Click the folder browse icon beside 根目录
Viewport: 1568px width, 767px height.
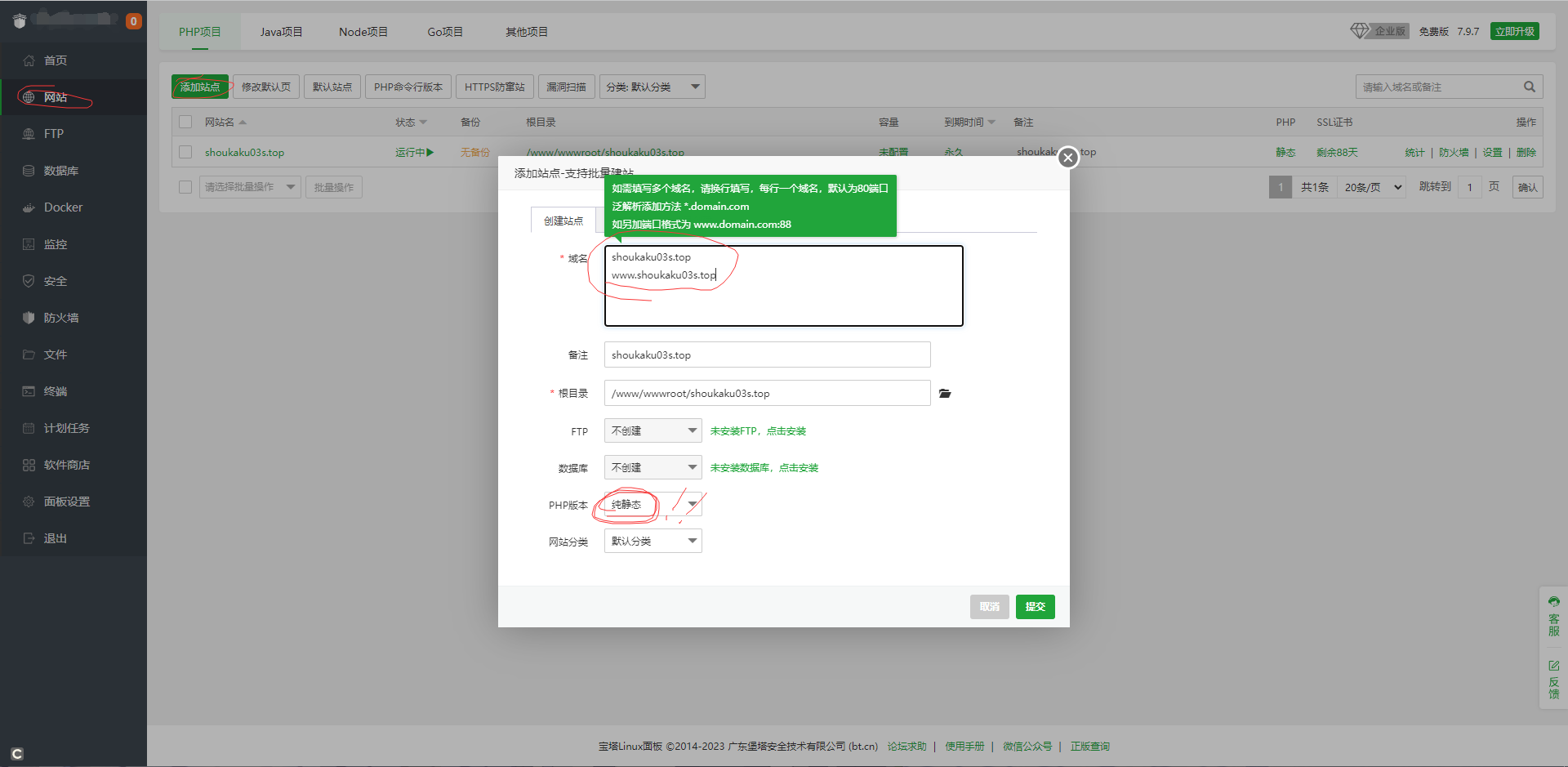[945, 394]
